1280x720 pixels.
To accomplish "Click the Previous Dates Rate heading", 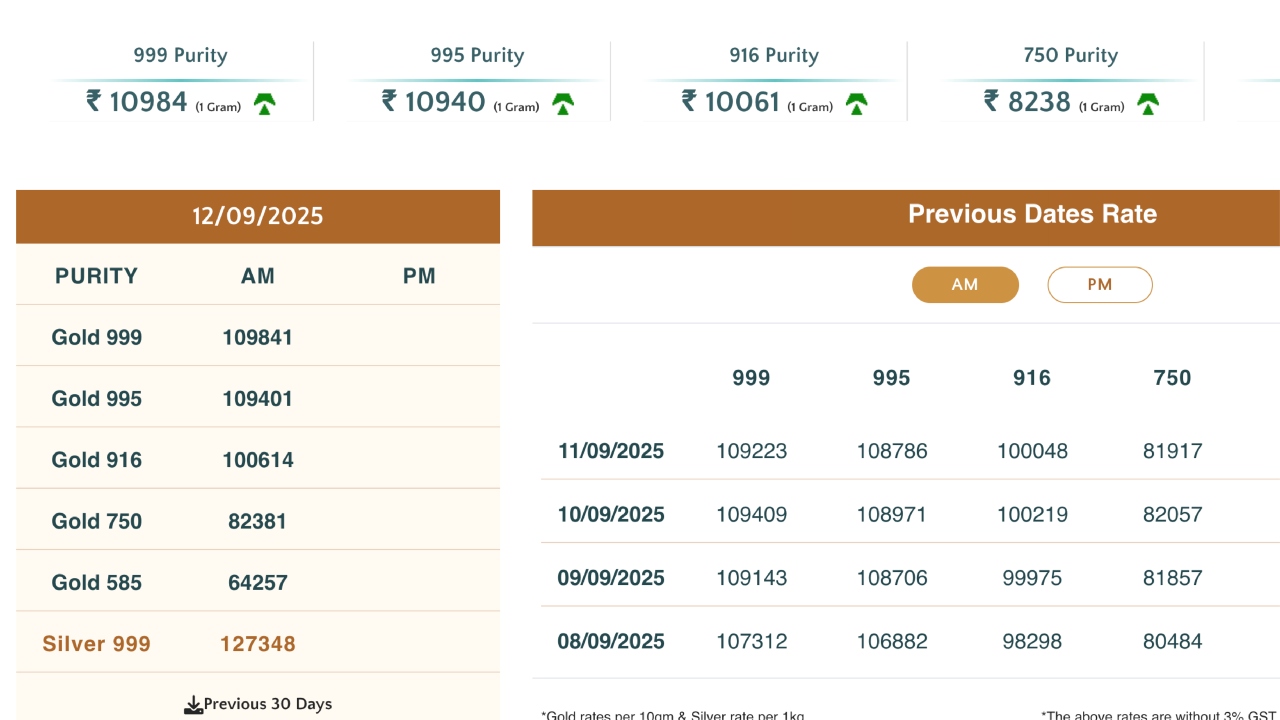I will point(1032,214).
